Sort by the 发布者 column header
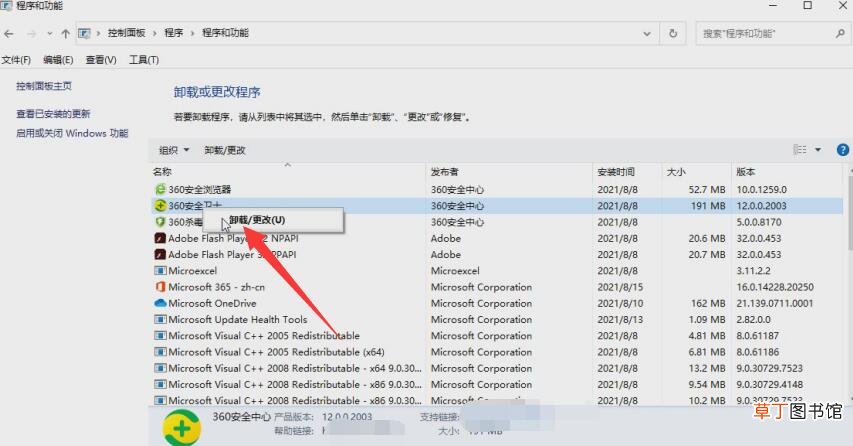This screenshot has height=446, width=853. coord(444,172)
